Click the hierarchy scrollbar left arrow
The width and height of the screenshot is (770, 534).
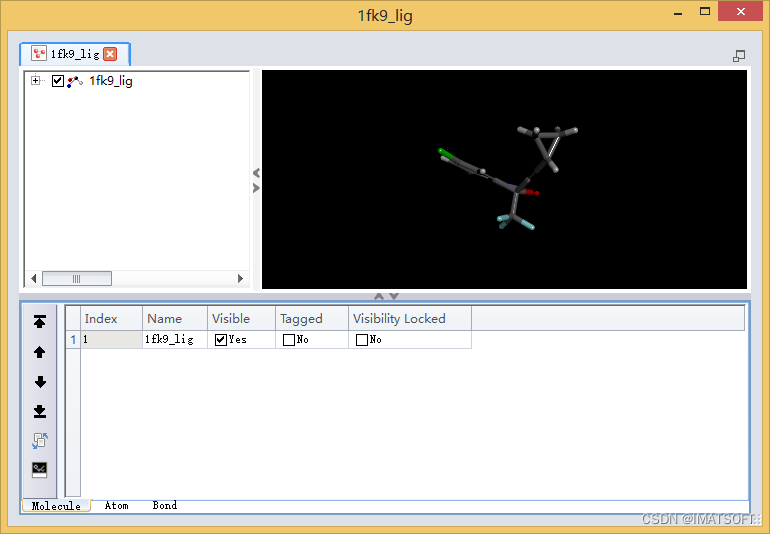(33, 279)
